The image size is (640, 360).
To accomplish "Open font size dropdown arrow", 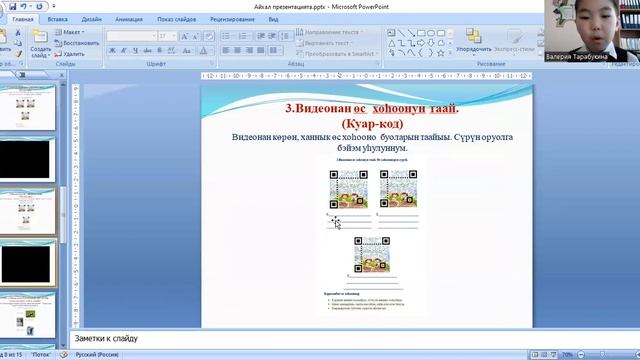I will point(174,36).
